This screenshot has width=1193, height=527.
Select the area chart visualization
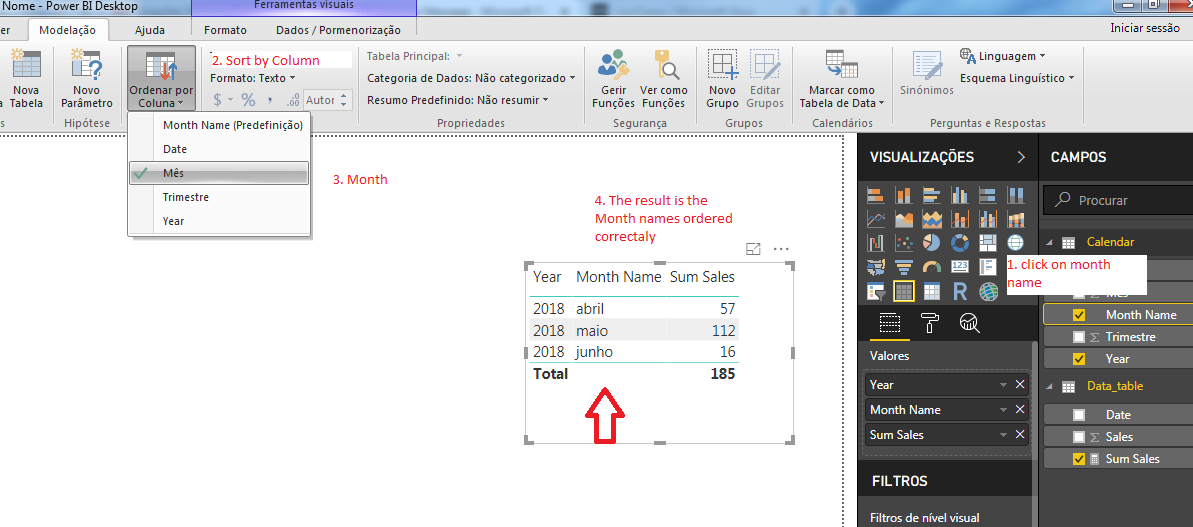[x=904, y=220]
